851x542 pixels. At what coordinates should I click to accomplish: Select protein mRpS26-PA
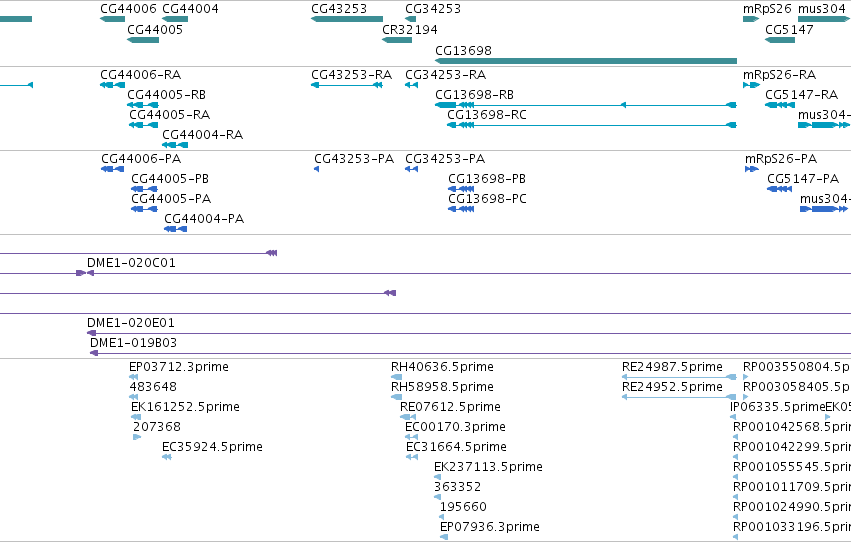point(781,158)
